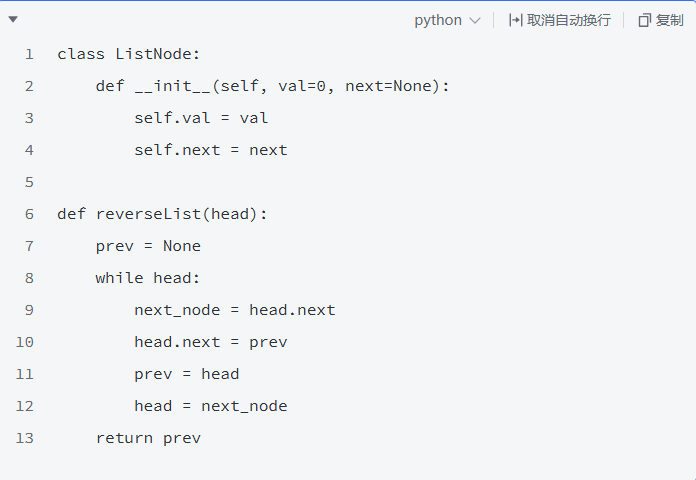The height and width of the screenshot is (480, 696).
Task: Click the "def __init__" line of code
Action: pos(273,86)
